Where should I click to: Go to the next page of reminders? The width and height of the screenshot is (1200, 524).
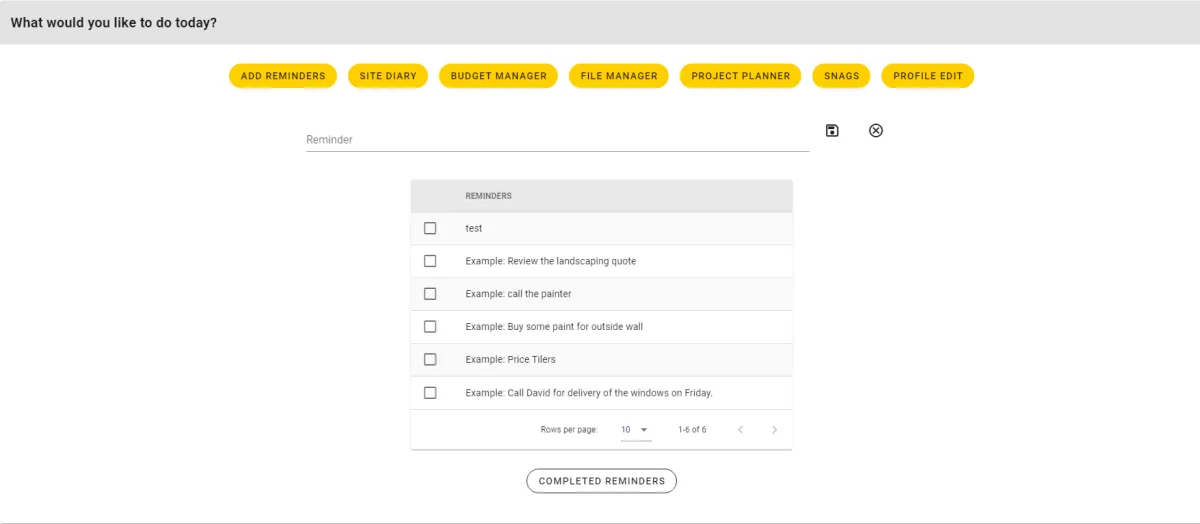pos(774,430)
